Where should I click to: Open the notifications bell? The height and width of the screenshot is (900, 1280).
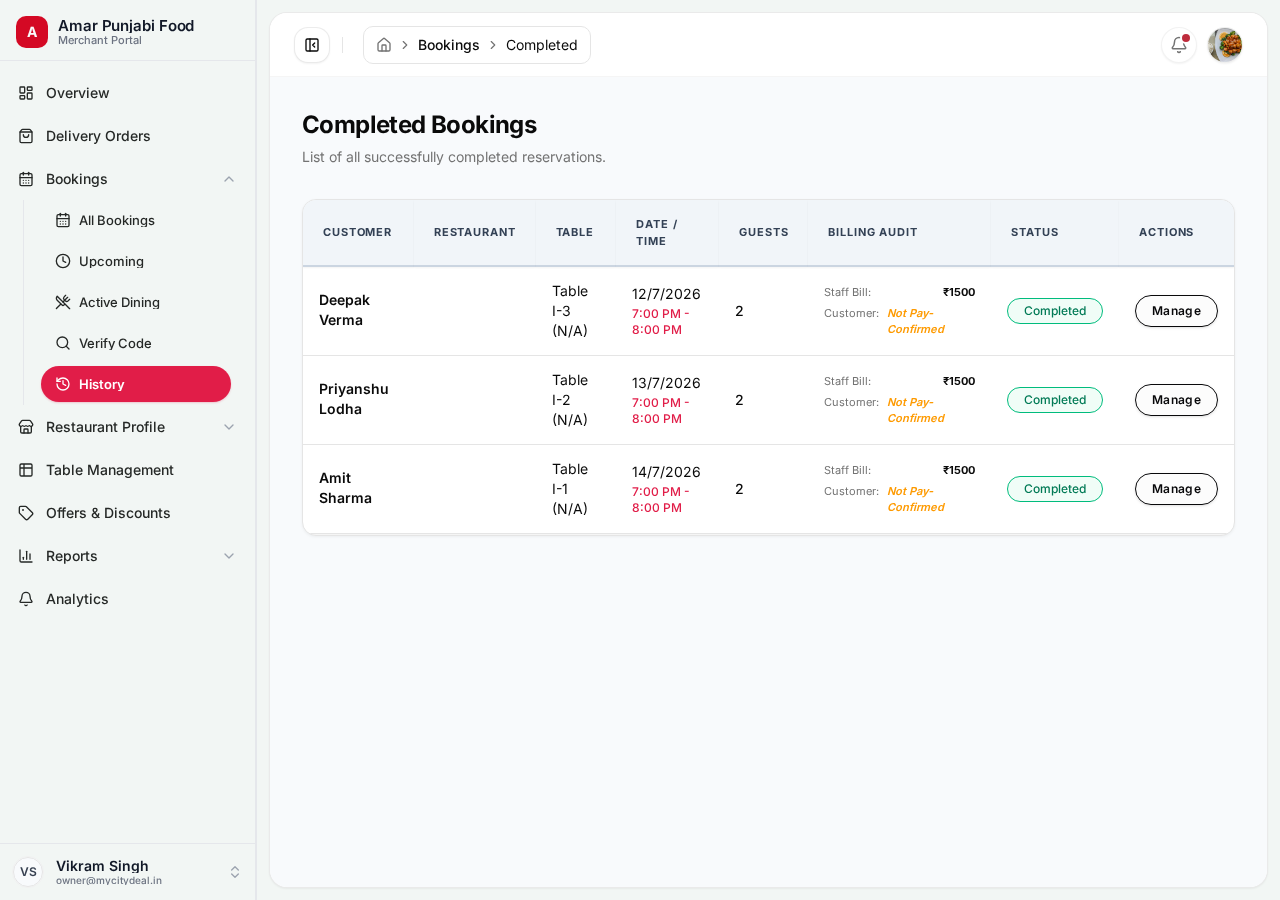point(1179,45)
